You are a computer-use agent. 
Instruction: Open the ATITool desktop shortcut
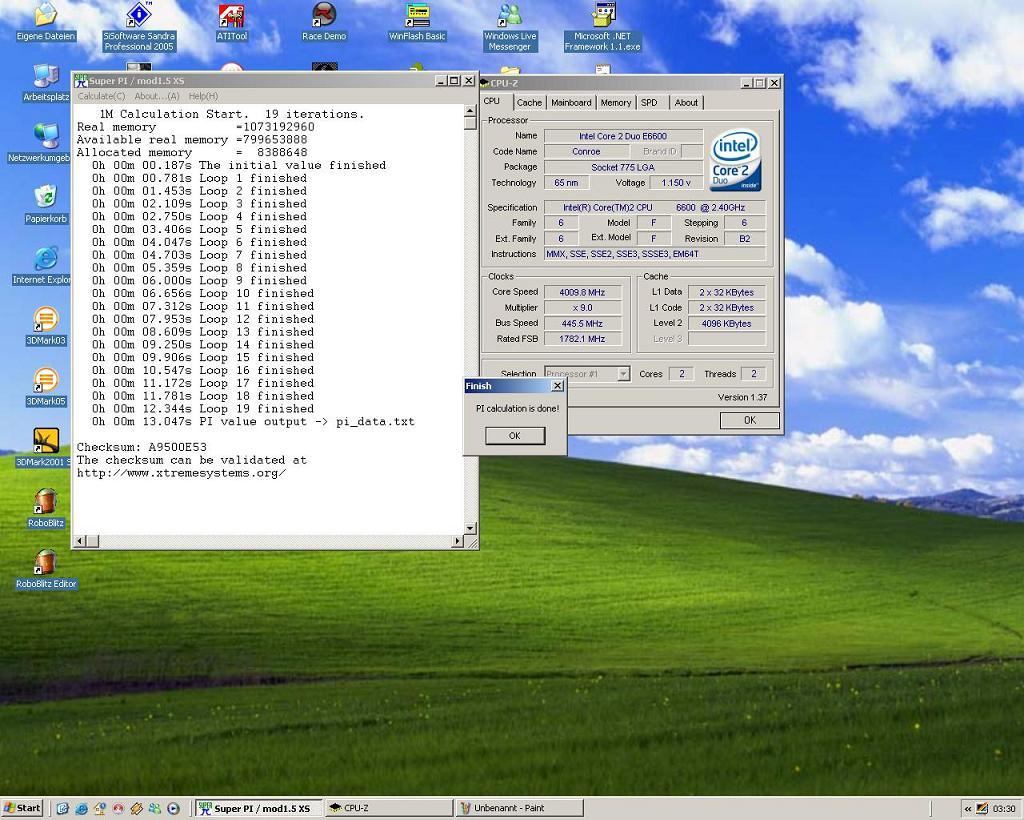231,20
